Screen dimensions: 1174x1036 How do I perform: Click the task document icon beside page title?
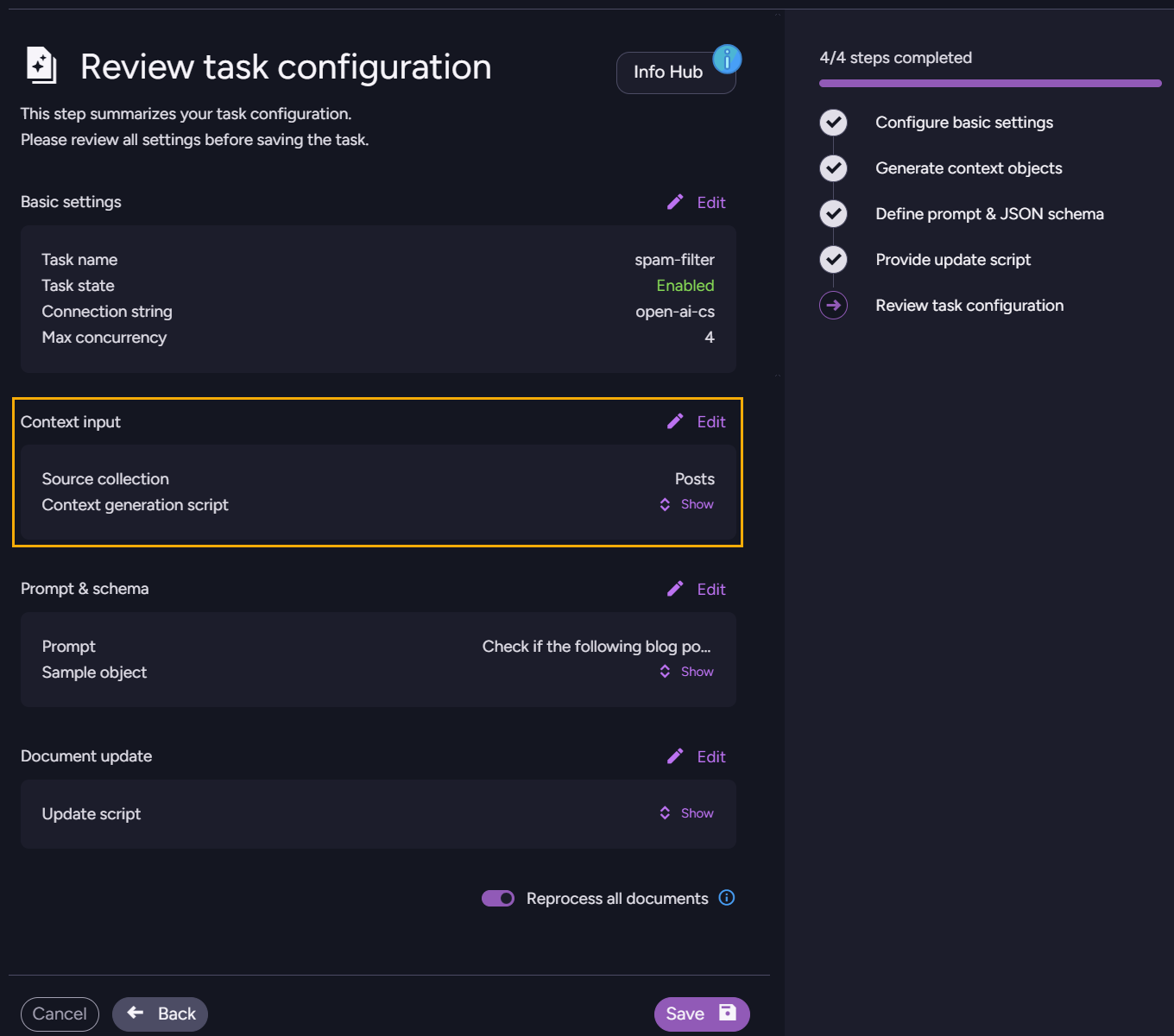[41, 66]
